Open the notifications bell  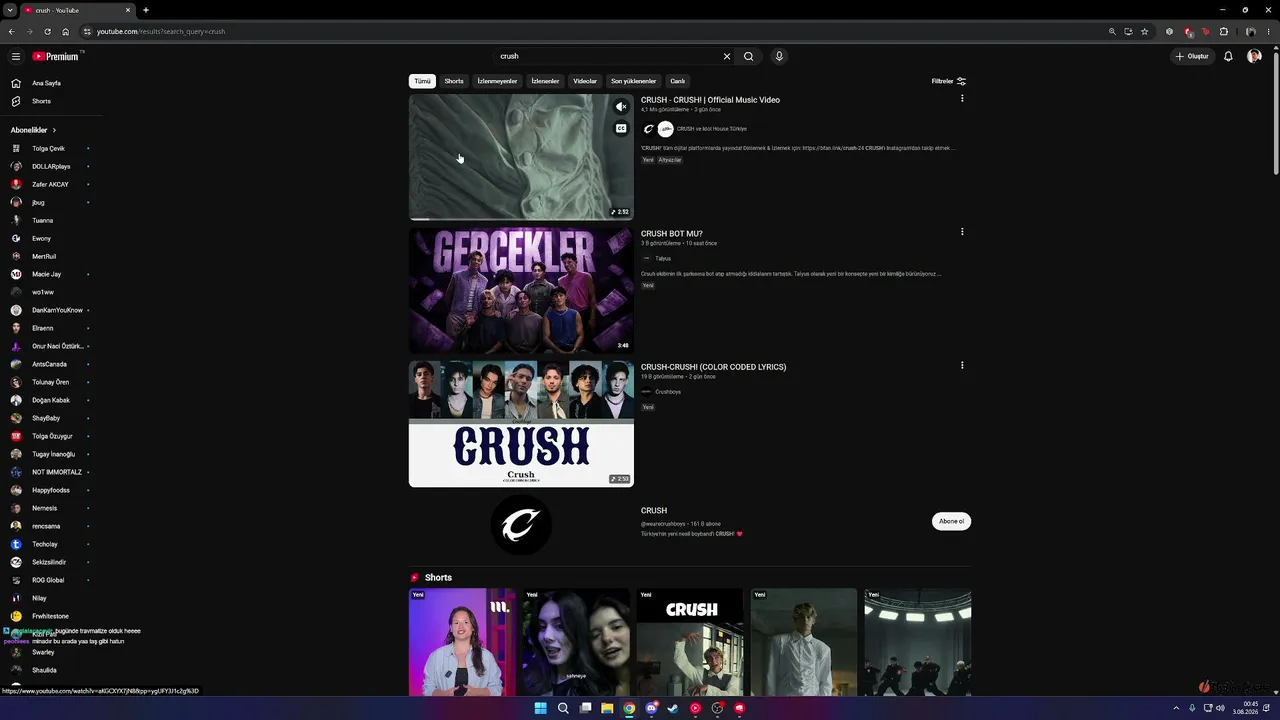click(x=1228, y=56)
